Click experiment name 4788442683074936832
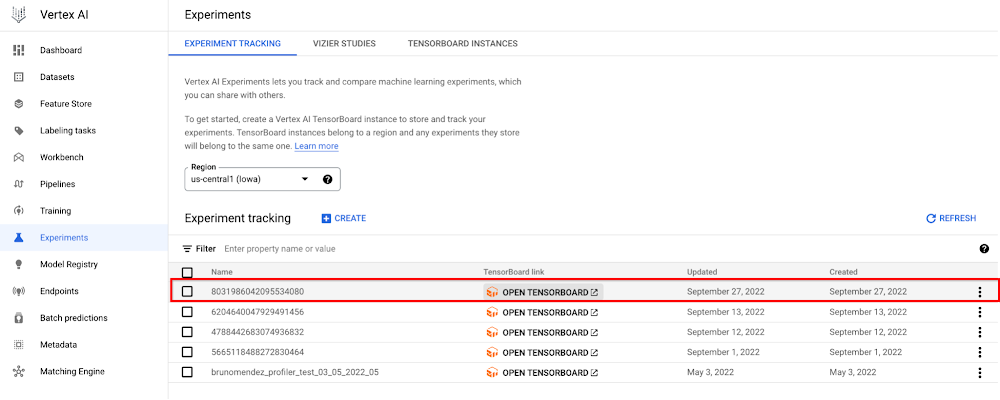This screenshot has width=1000, height=400. coord(257,332)
